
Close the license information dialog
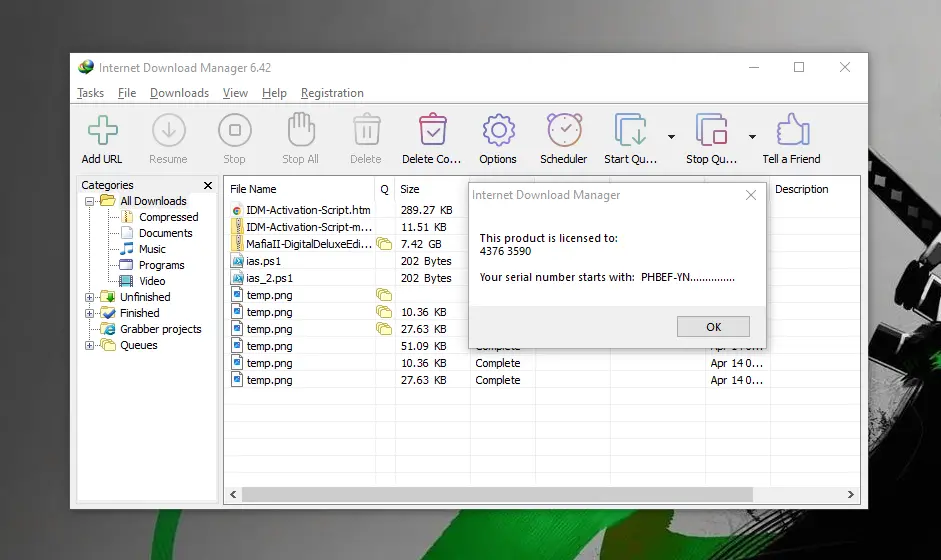[751, 195]
